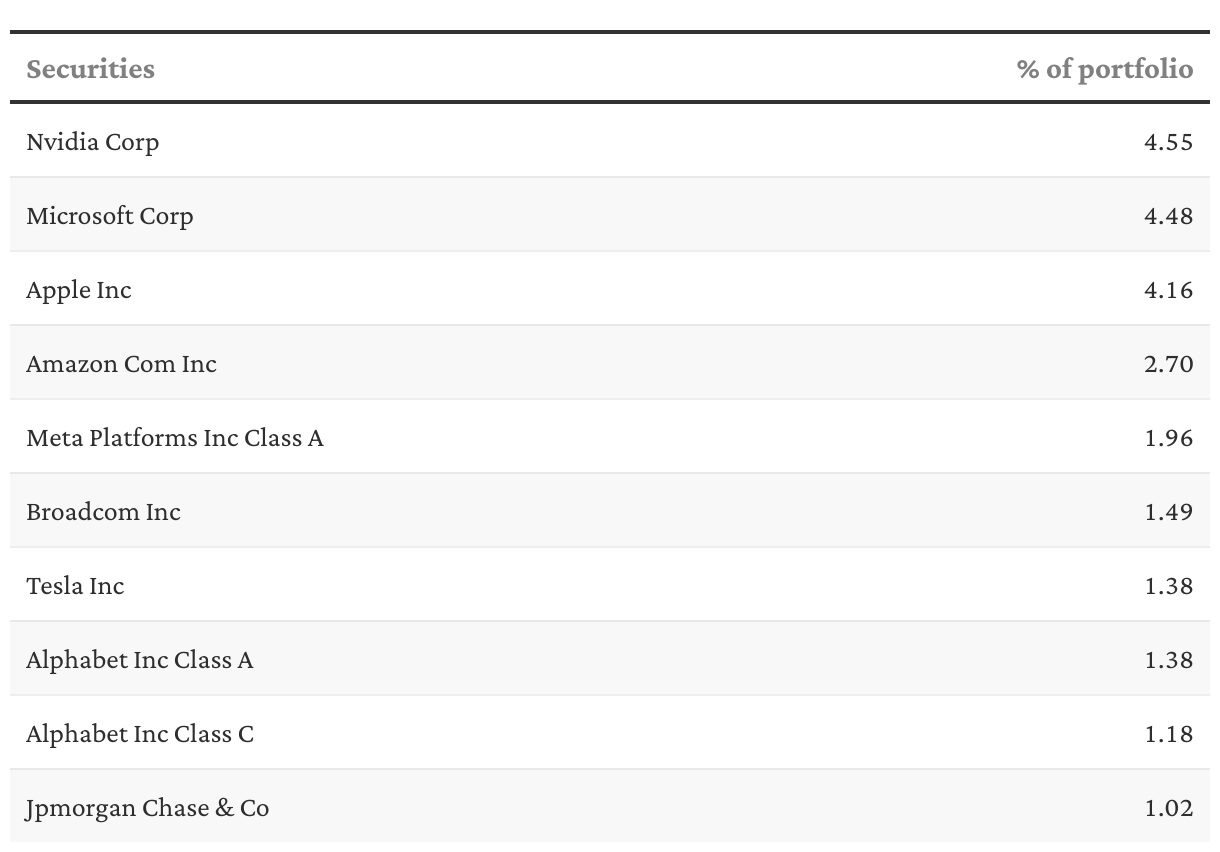1220x852 pixels.
Task: Click the % of portfolio column header
Action: pyautogui.click(x=1104, y=69)
